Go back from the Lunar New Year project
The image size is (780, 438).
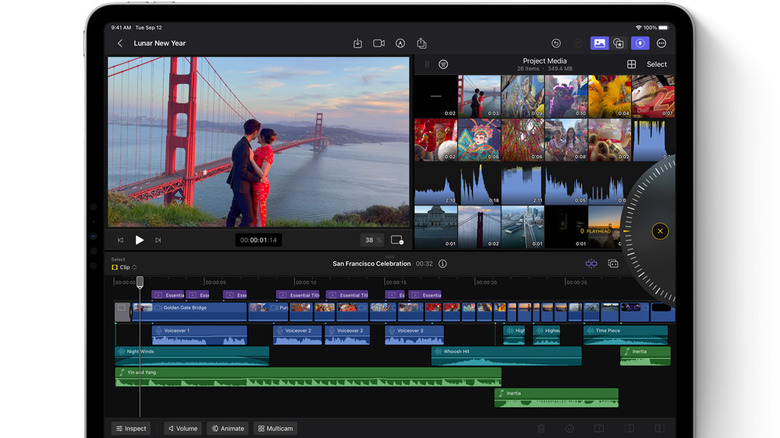point(120,43)
